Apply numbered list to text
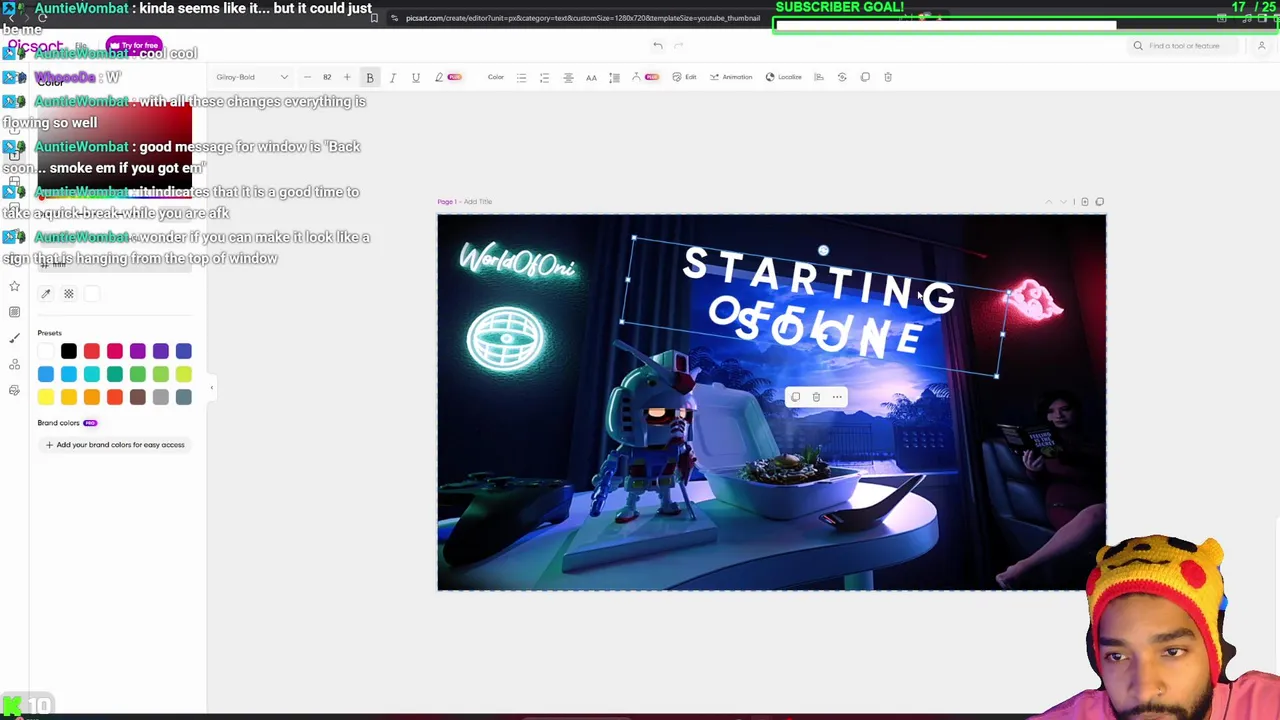The height and width of the screenshot is (720, 1280). (x=544, y=77)
